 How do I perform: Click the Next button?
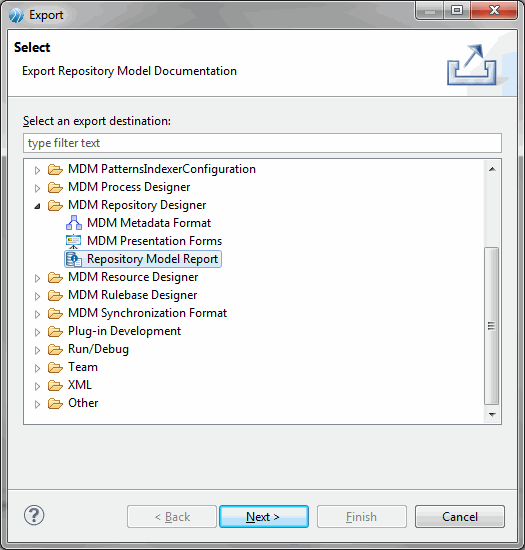[x=264, y=516]
